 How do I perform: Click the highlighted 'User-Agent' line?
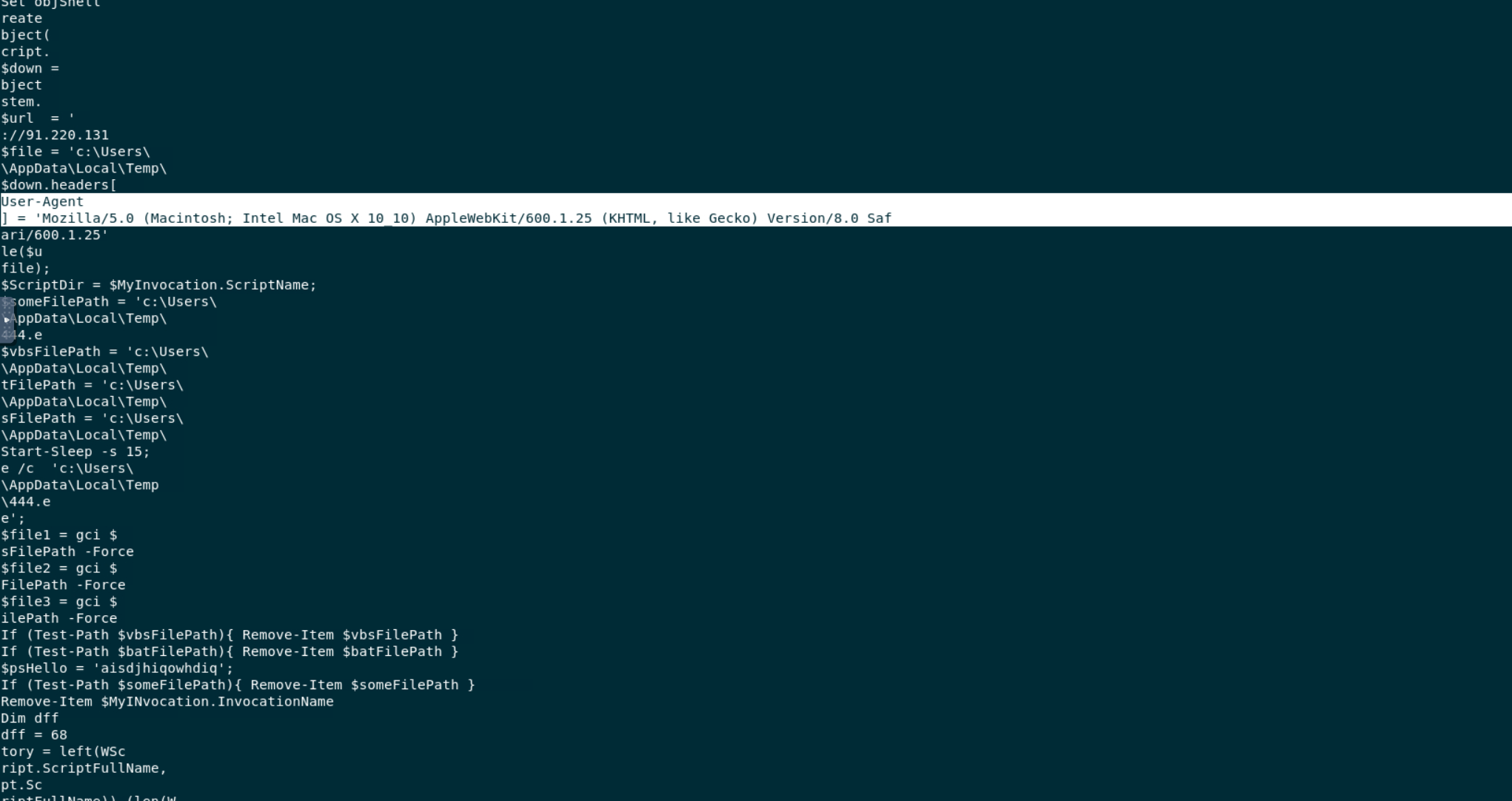42,201
